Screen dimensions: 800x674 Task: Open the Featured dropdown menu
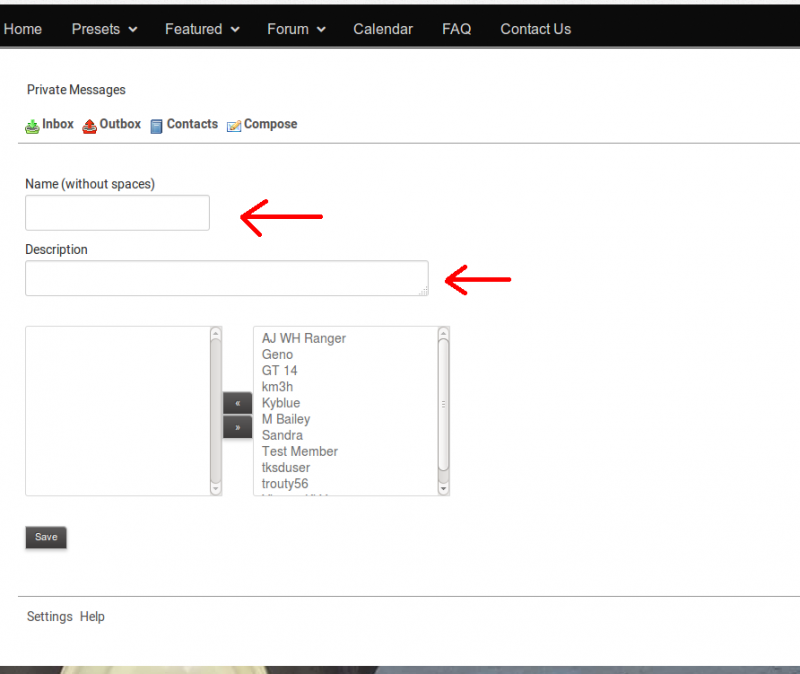click(202, 29)
